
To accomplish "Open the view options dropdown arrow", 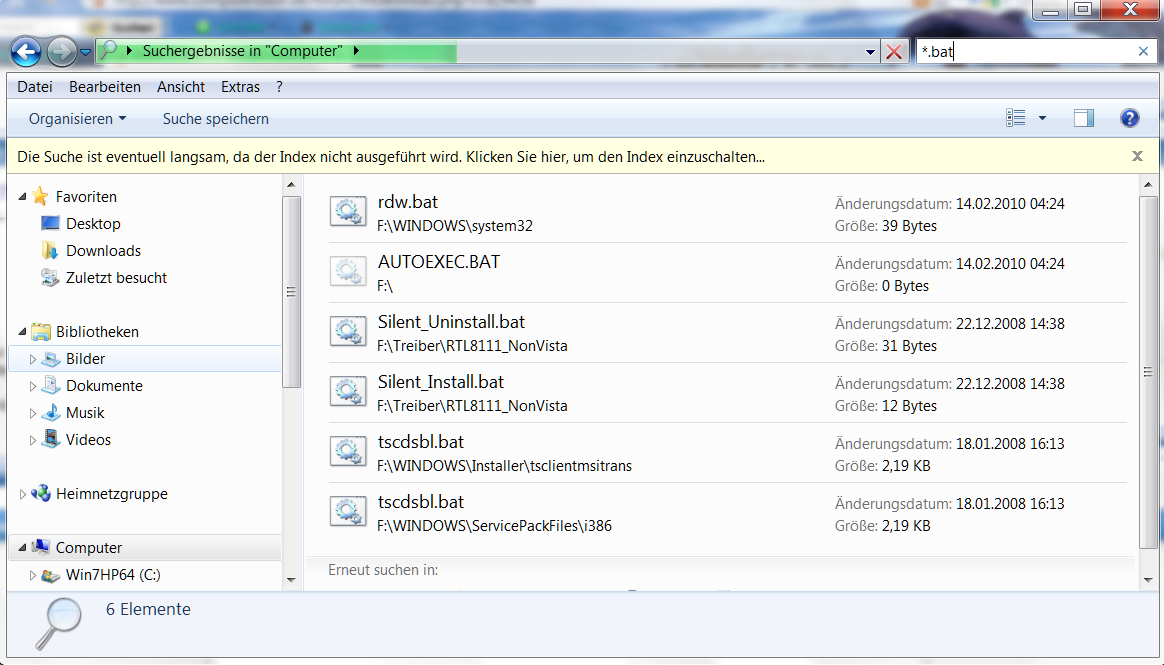I will click(x=1042, y=118).
